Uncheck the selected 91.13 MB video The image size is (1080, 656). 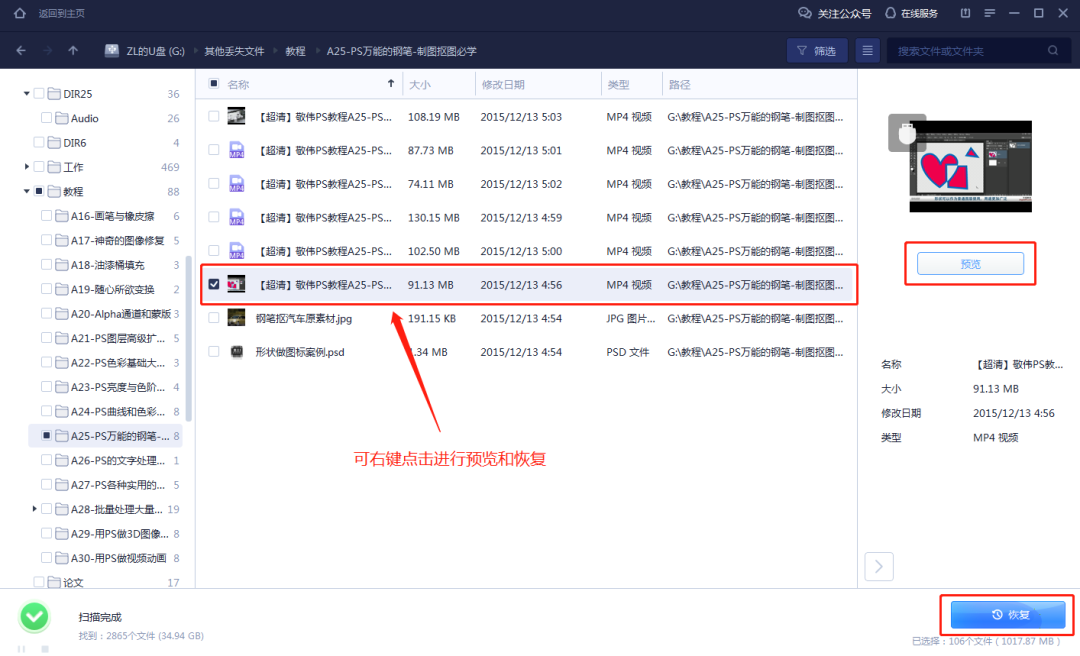pyautogui.click(x=214, y=284)
